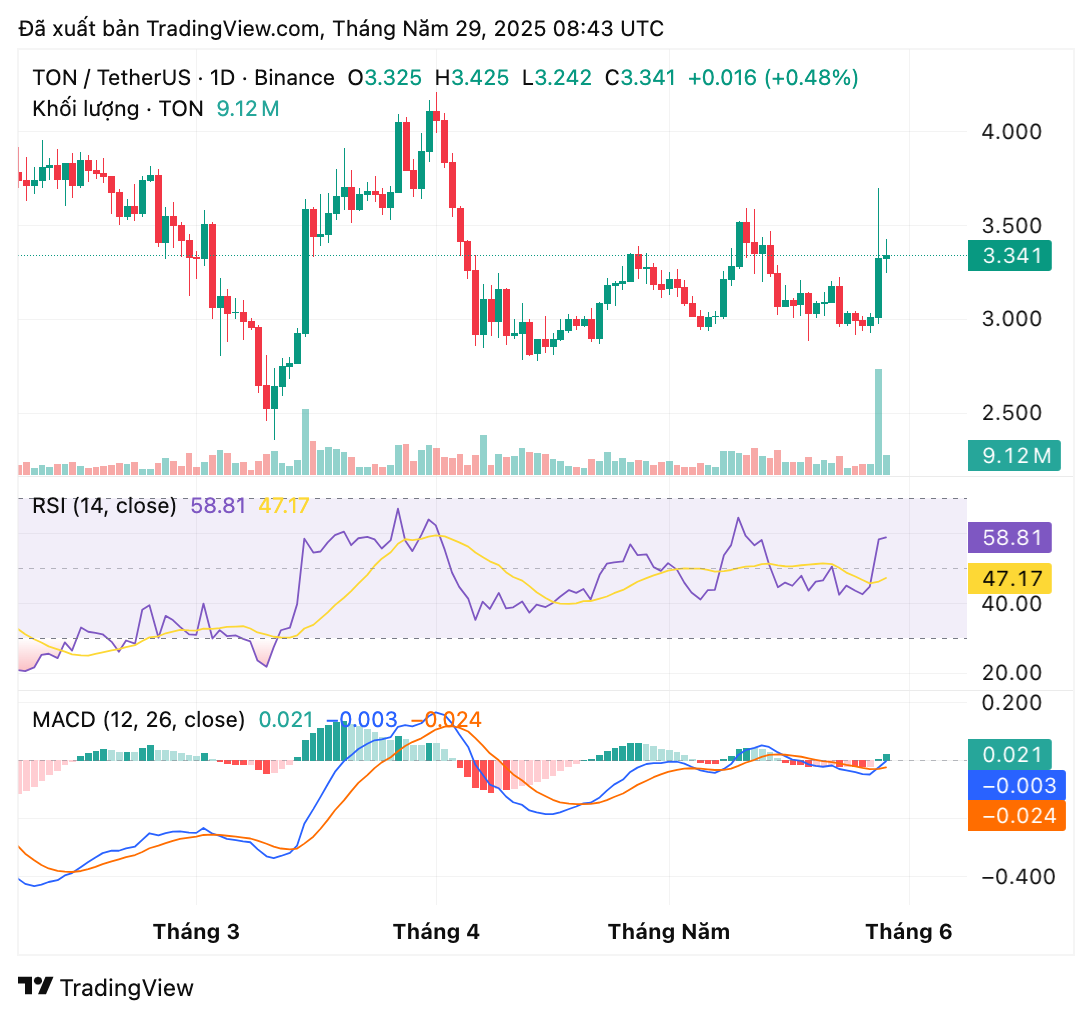Viewport: 1092px width, 1018px height.
Task: Click the purple 58.81 RSI value tag
Action: click(1013, 538)
